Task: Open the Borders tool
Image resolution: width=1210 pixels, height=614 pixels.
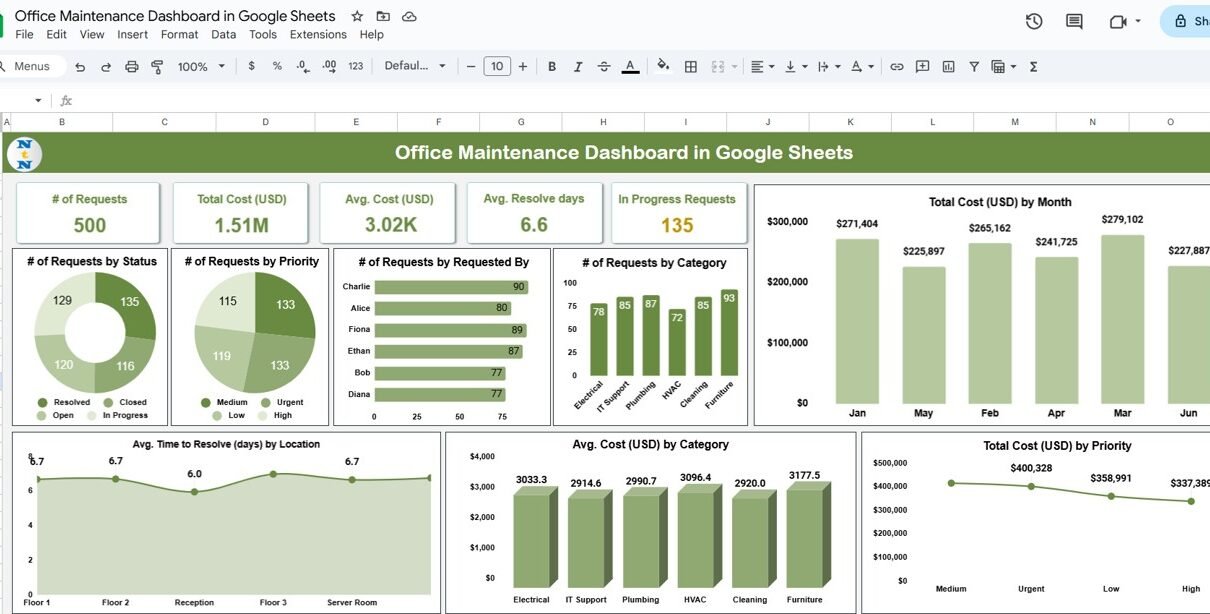Action: (x=690, y=66)
